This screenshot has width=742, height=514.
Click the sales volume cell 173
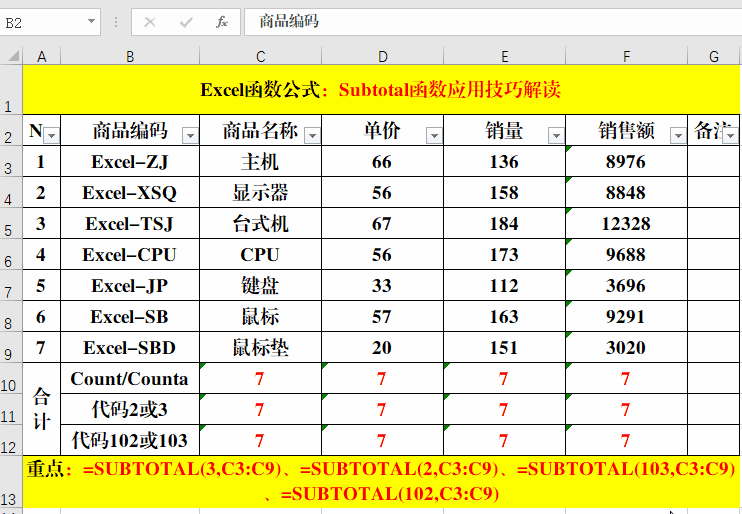click(504, 254)
